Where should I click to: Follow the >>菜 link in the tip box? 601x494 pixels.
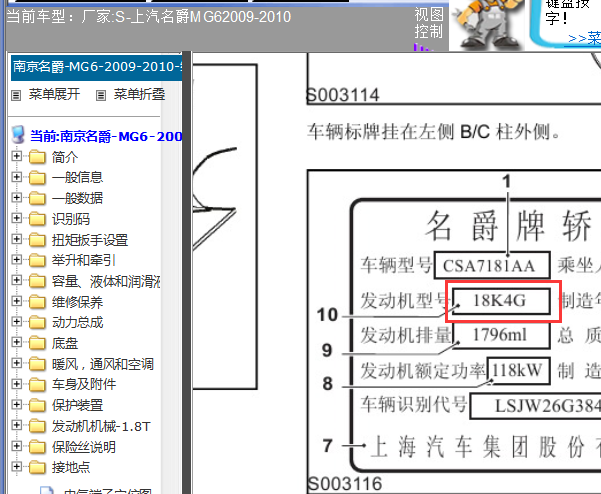585,38
